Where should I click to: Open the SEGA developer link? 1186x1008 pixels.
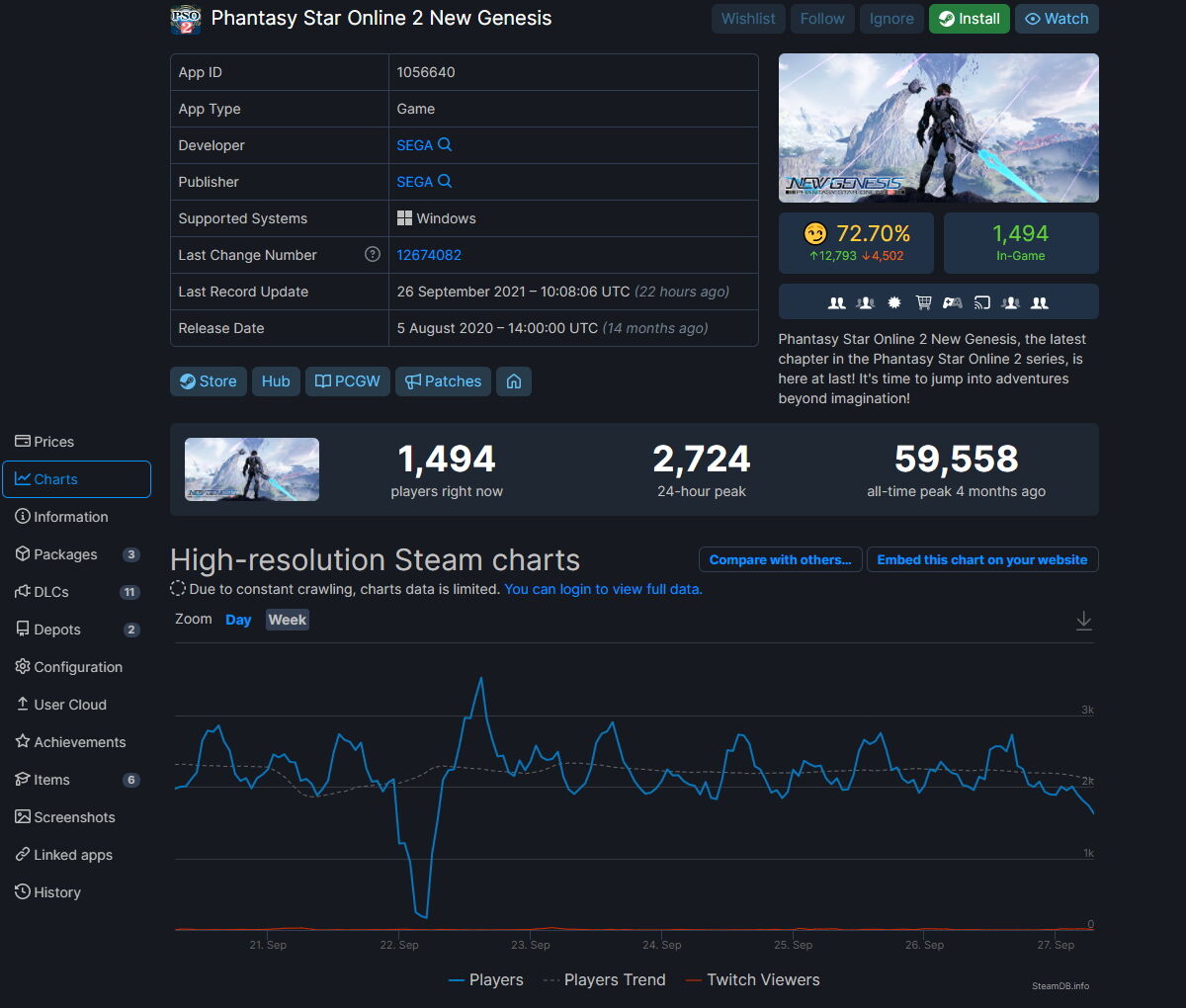[x=414, y=145]
